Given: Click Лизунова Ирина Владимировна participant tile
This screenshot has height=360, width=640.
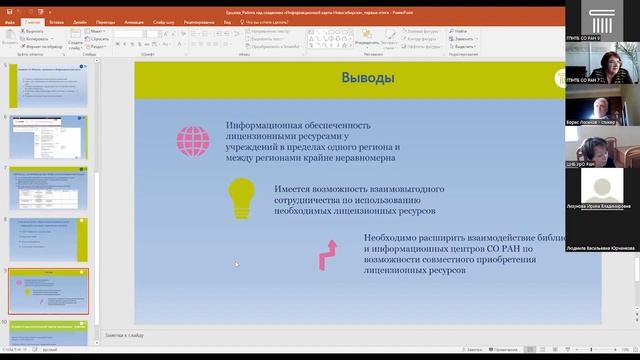Looking at the screenshot, I should [x=602, y=189].
